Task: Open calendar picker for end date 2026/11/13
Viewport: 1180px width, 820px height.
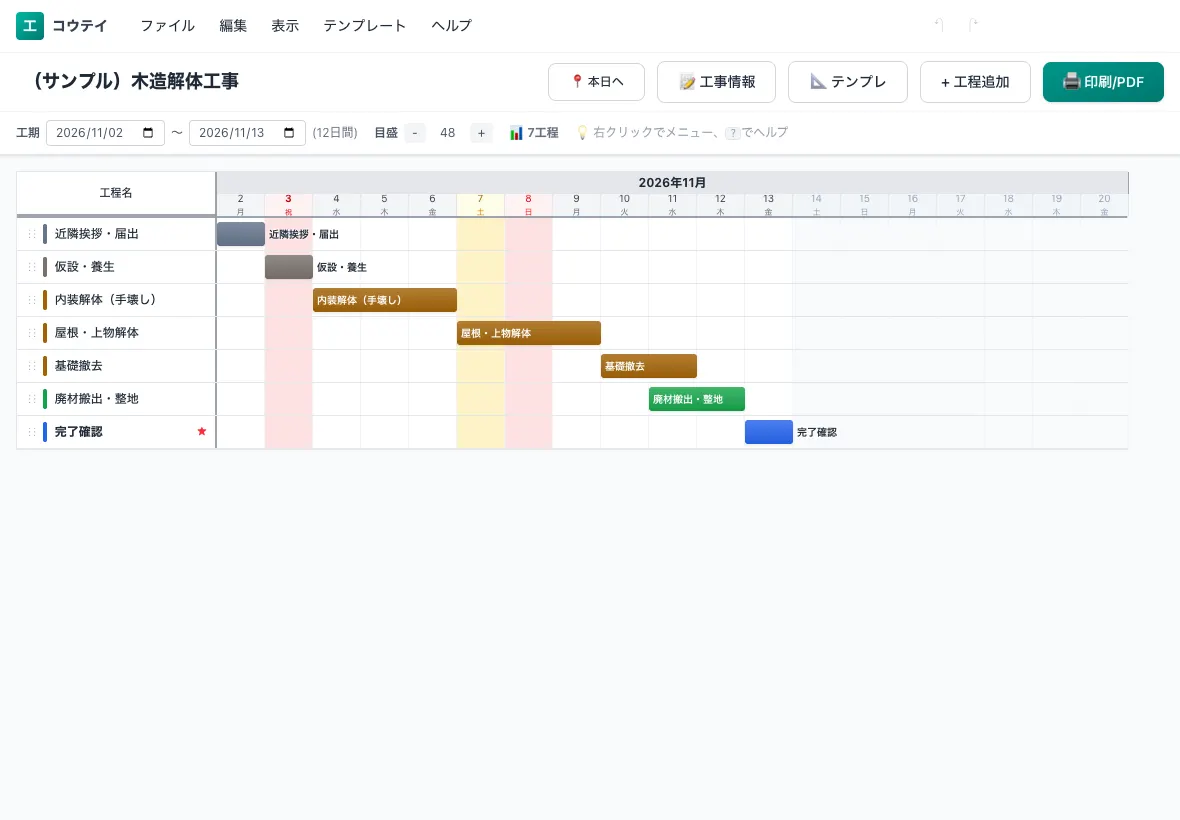Action: [289, 132]
